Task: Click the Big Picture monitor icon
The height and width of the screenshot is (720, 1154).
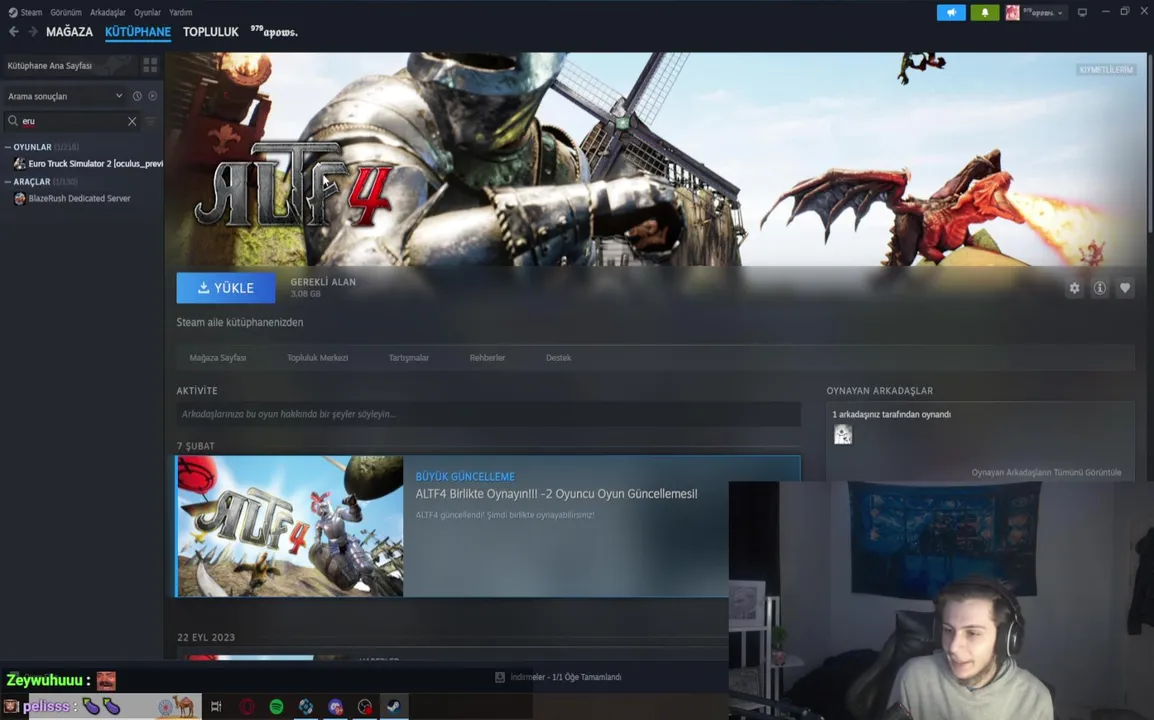Action: click(x=1082, y=13)
